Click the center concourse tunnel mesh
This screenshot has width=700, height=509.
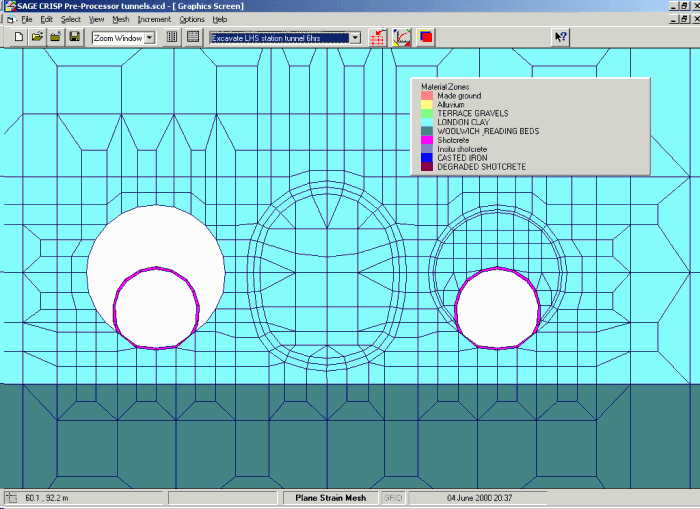pos(327,271)
